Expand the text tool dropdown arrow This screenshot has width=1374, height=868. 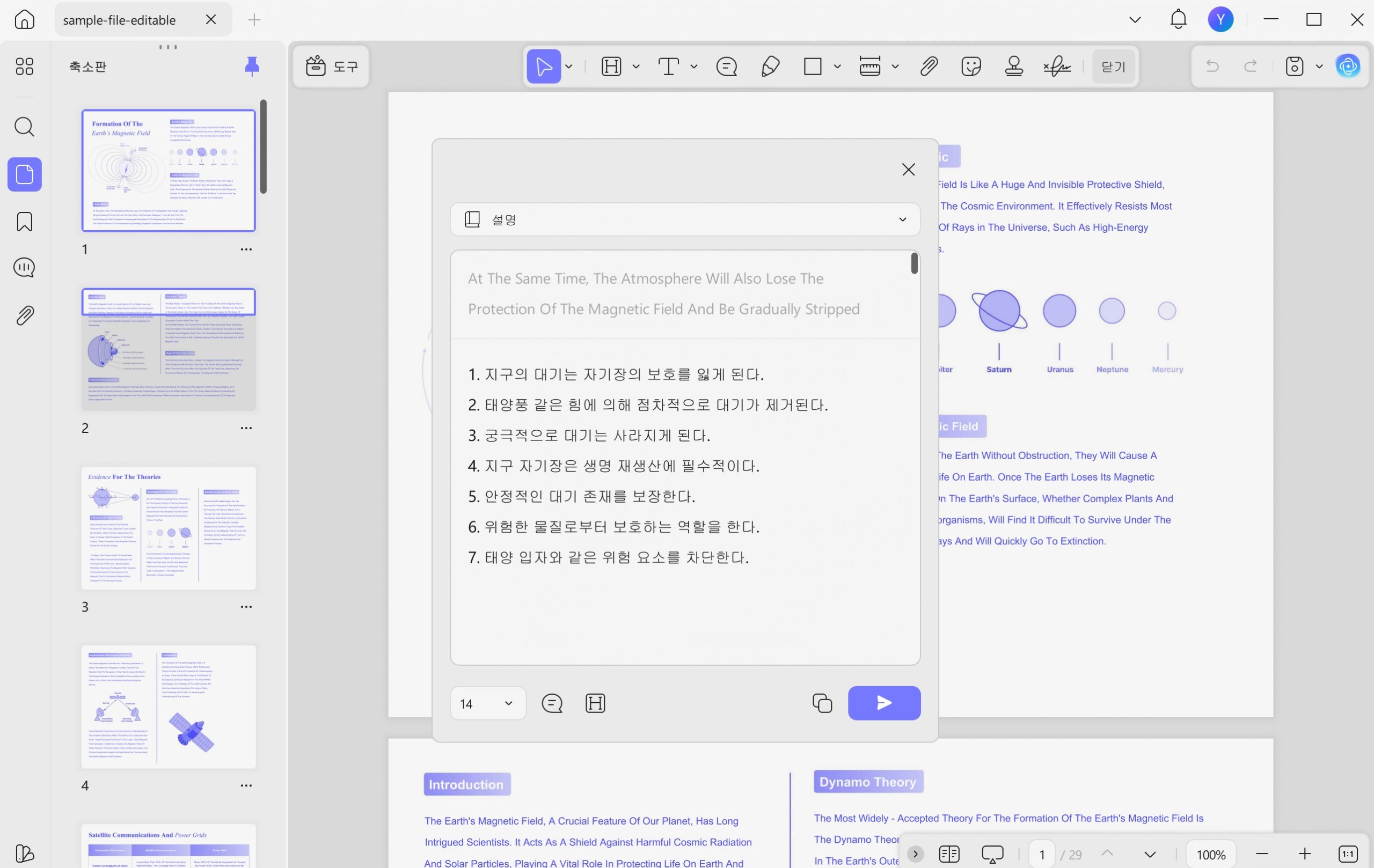(694, 67)
